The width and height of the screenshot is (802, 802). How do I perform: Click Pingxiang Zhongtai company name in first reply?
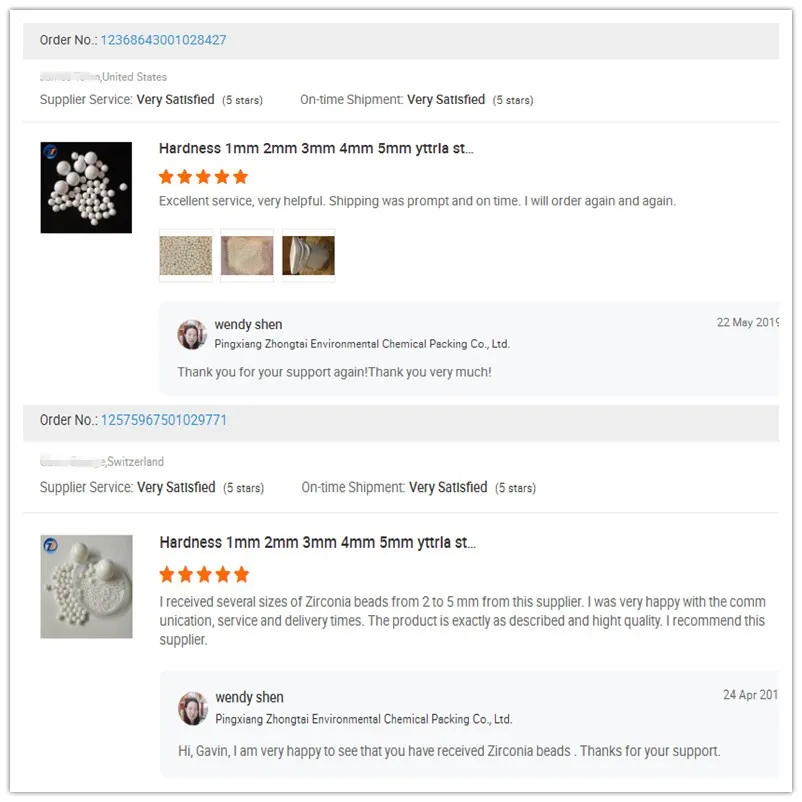pos(362,344)
